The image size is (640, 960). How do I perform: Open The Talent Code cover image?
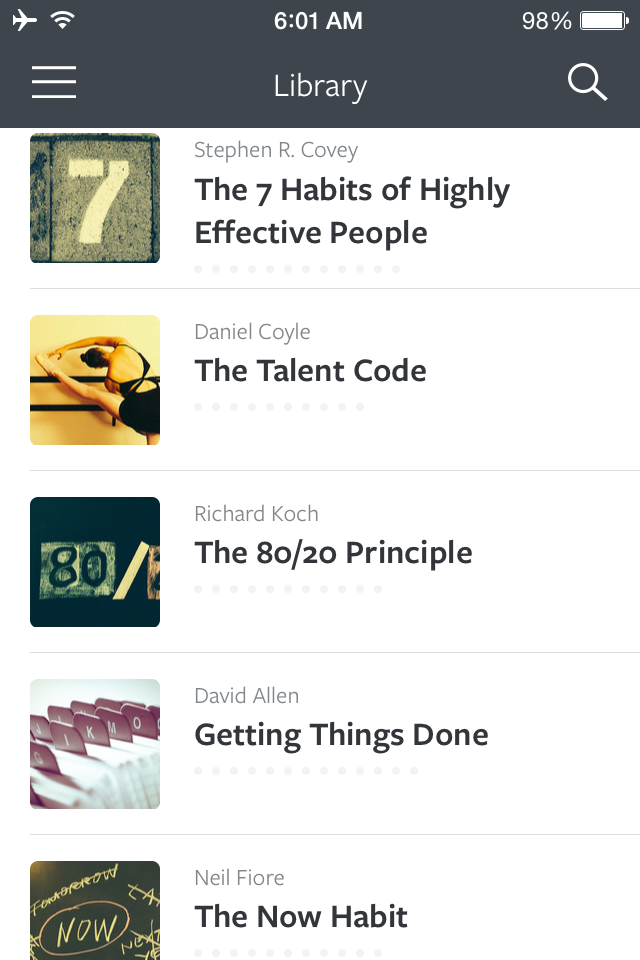(x=95, y=380)
